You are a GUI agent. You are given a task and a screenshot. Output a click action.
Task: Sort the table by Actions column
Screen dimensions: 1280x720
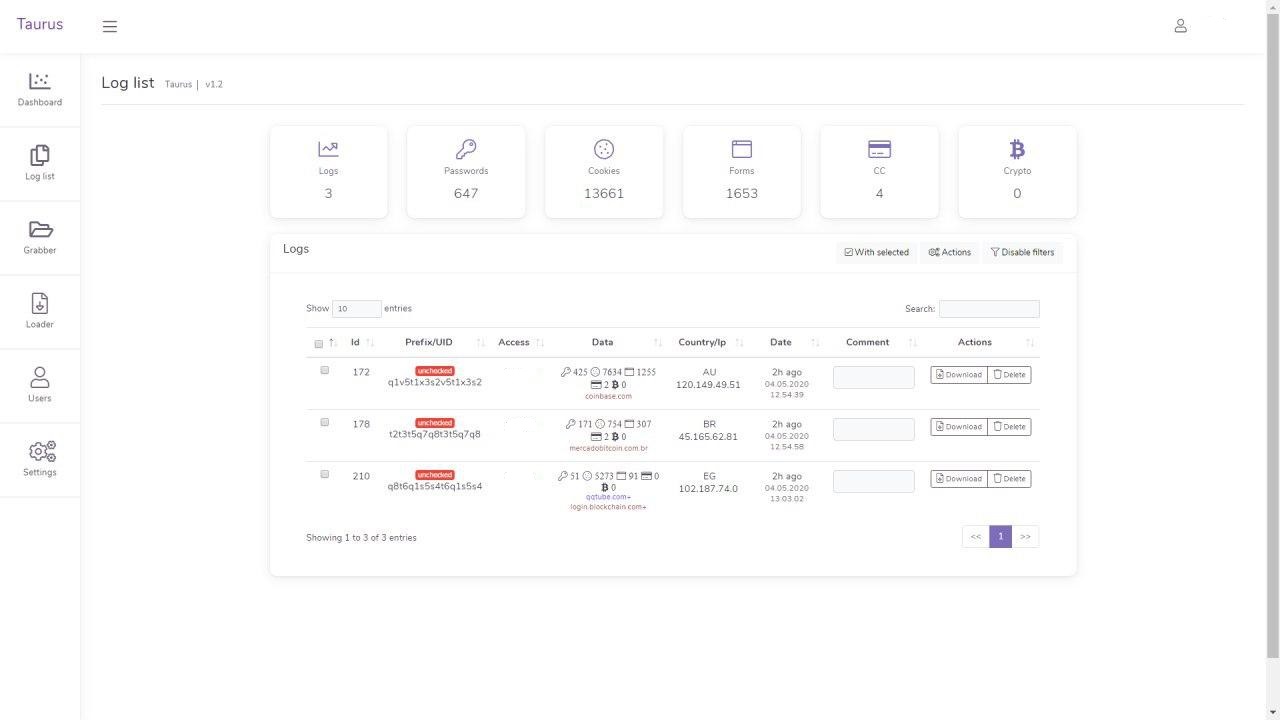click(x=981, y=343)
